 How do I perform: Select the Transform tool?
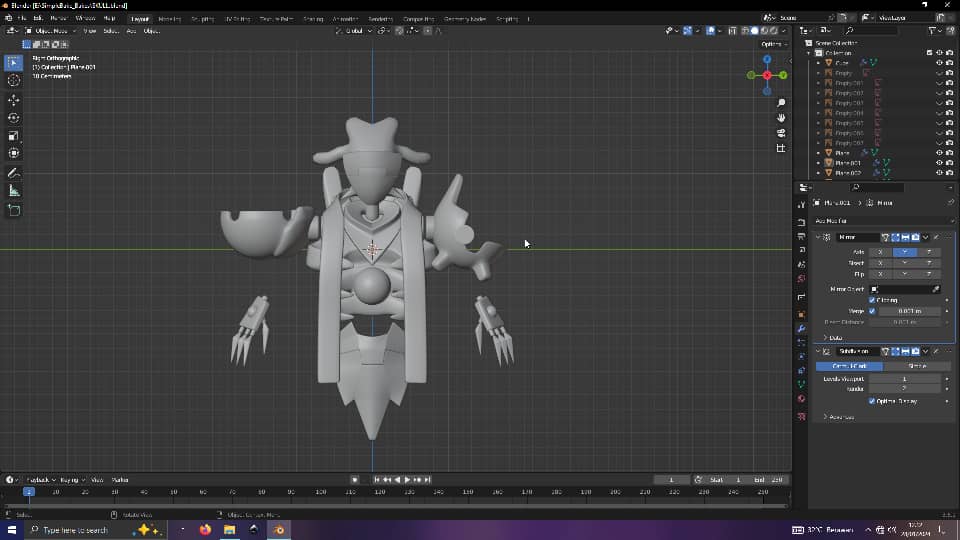pyautogui.click(x=13, y=153)
